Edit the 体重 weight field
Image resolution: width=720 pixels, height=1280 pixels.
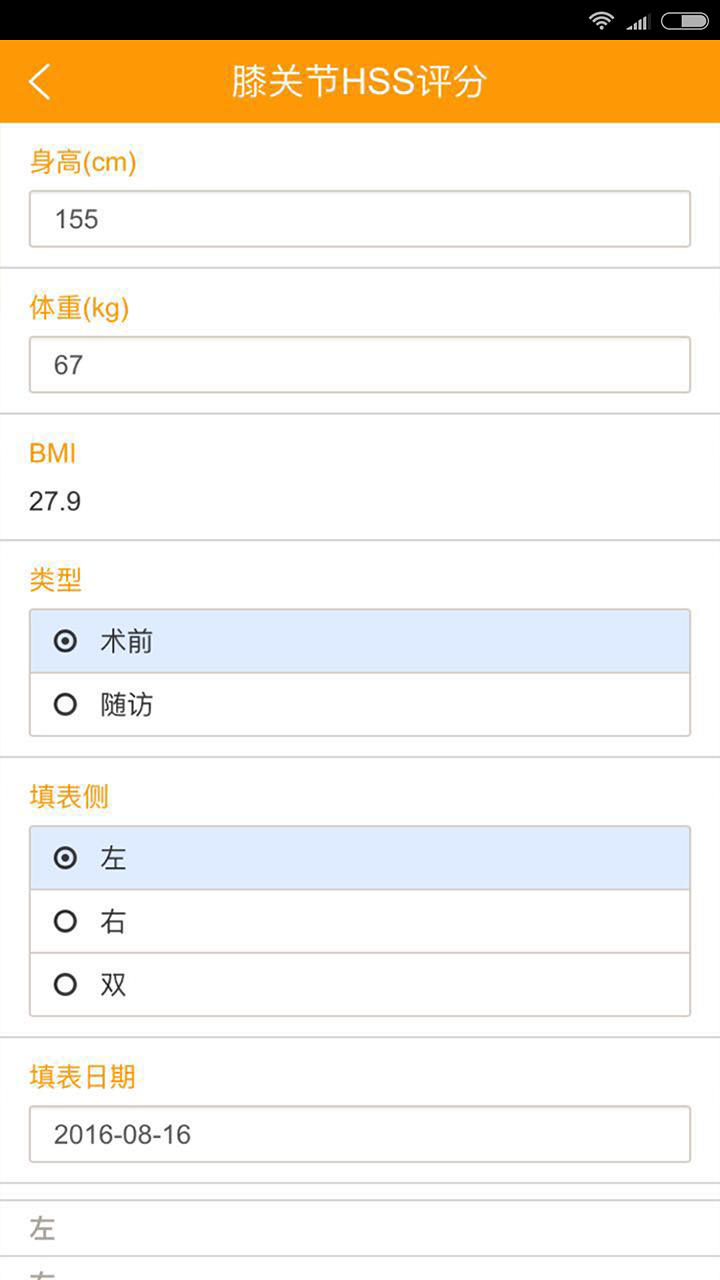[x=360, y=365]
